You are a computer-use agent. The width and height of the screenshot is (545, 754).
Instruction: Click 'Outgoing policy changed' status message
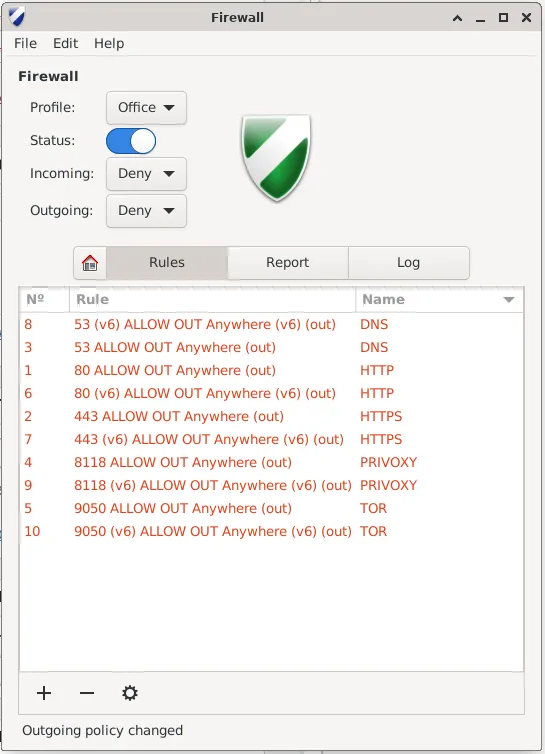coord(102,730)
